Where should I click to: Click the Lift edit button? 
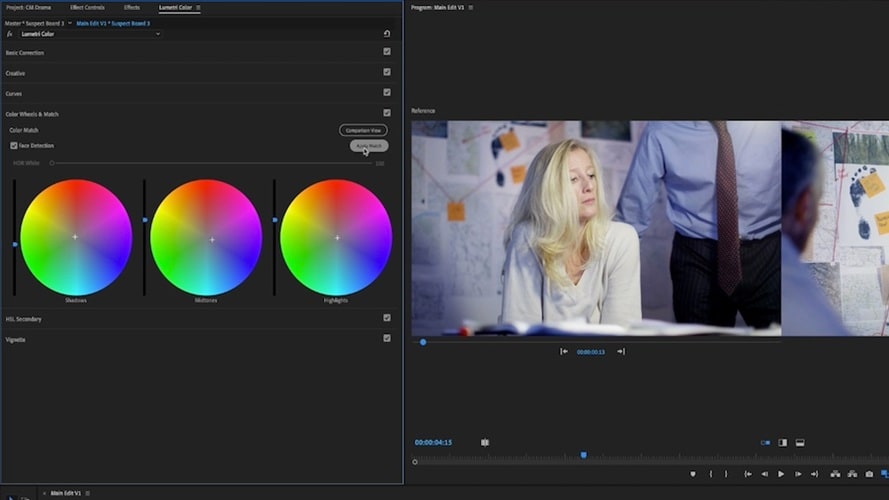(x=835, y=474)
